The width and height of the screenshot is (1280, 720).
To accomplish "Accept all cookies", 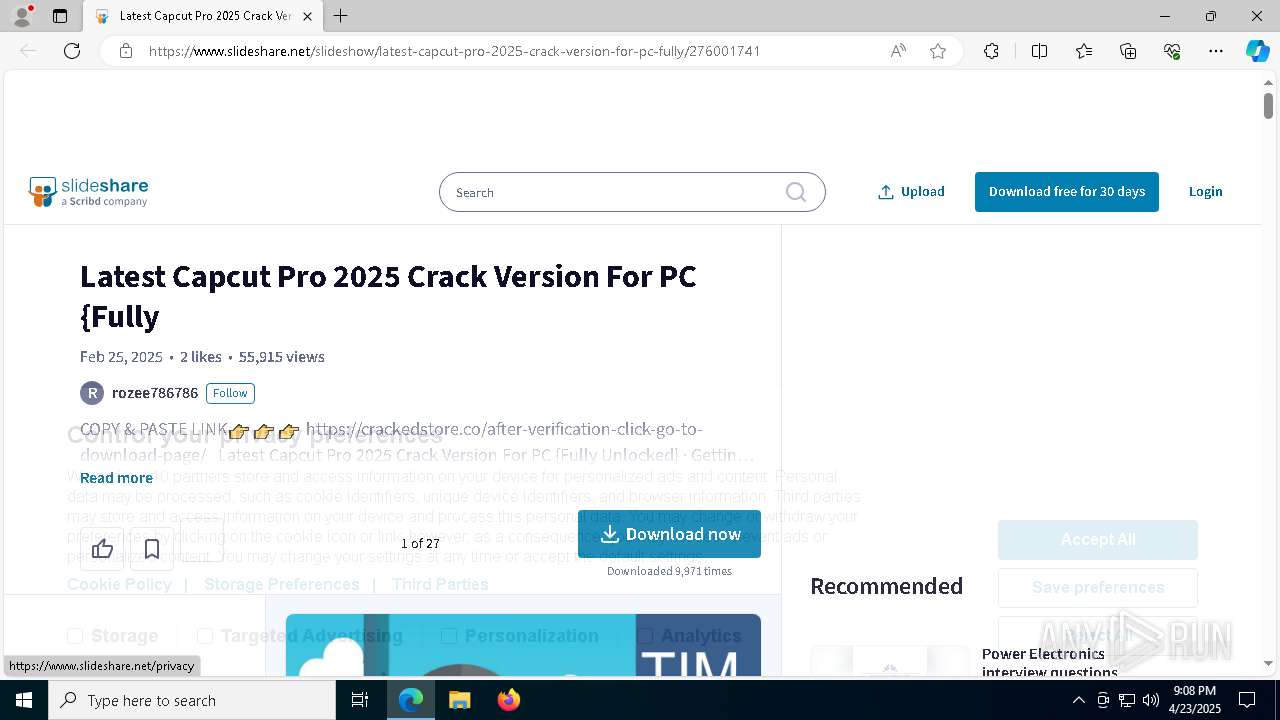I will [x=1097, y=540].
